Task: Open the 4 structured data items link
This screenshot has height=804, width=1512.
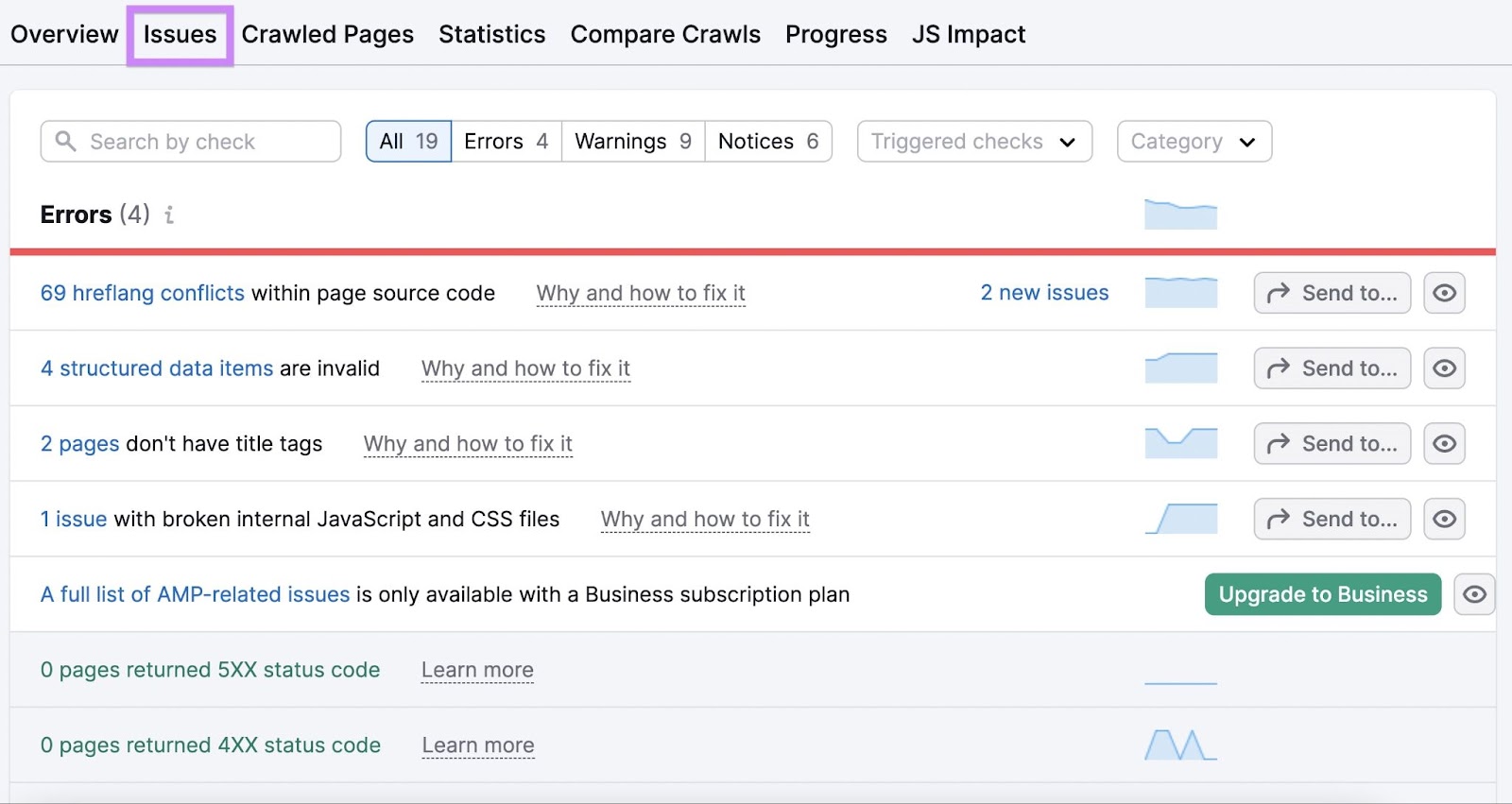Action: tap(157, 368)
